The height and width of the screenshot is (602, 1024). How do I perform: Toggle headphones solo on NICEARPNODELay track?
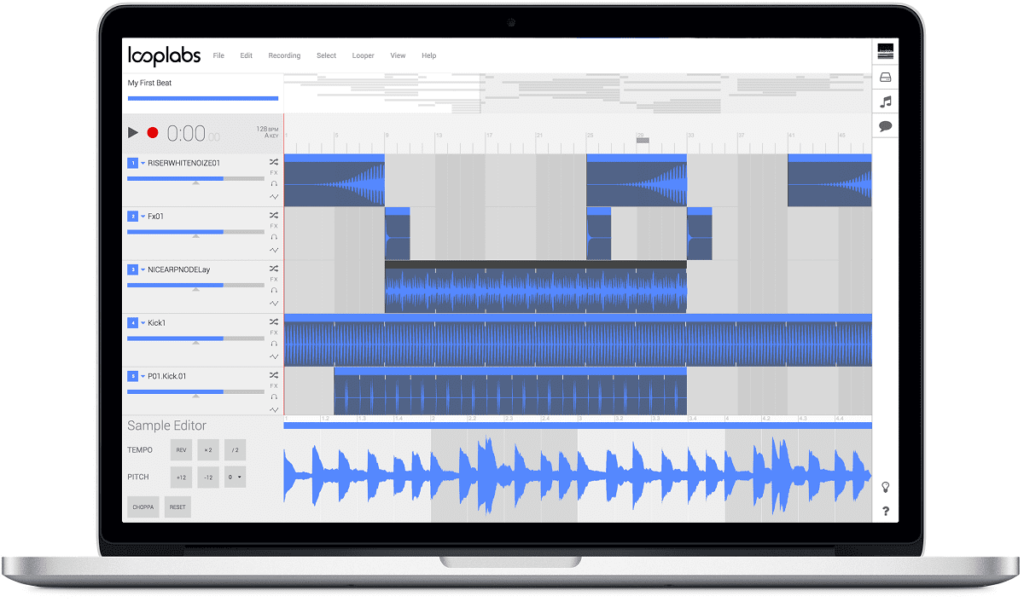point(274,291)
